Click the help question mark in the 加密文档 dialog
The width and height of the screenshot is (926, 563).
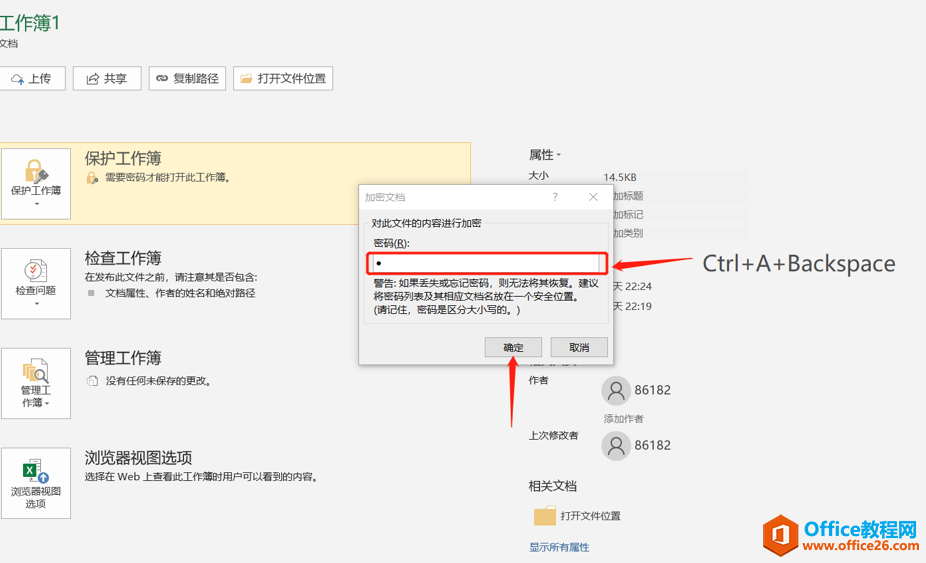[x=555, y=197]
